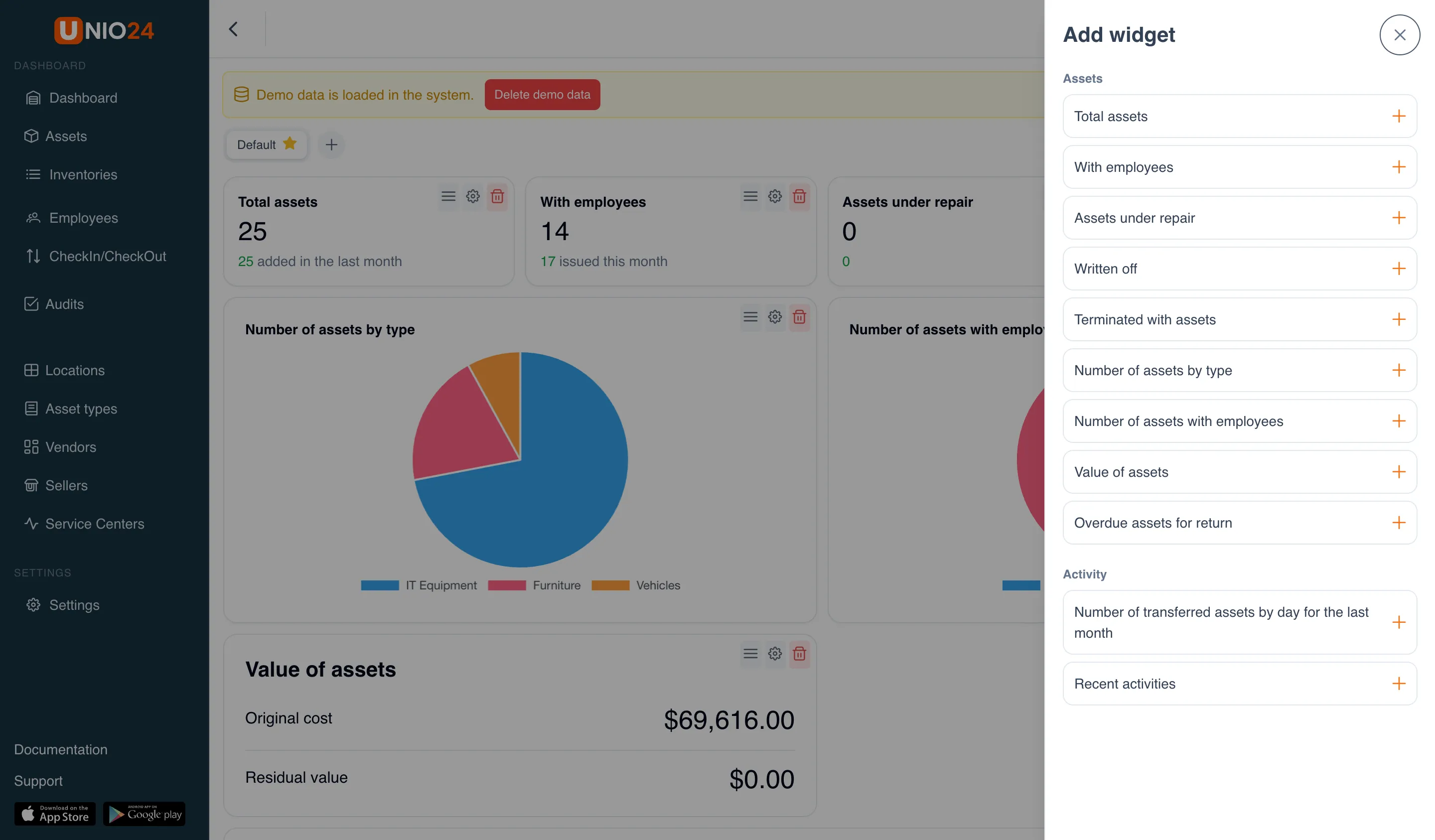Open the Documentation link
The height and width of the screenshot is (840, 1435).
click(x=61, y=749)
